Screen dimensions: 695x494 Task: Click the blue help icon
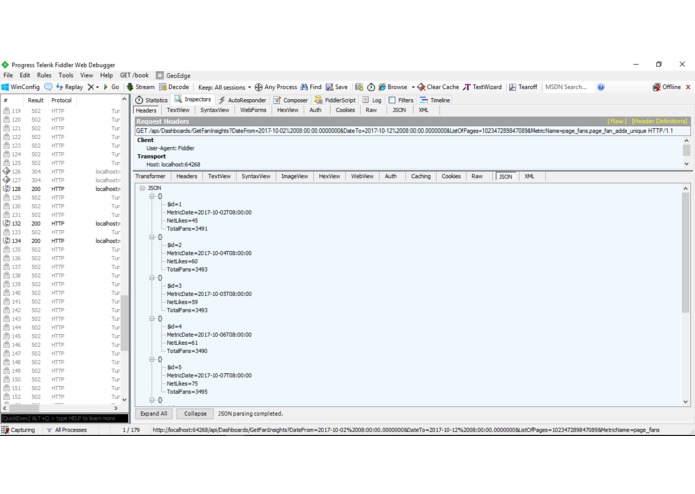601,87
